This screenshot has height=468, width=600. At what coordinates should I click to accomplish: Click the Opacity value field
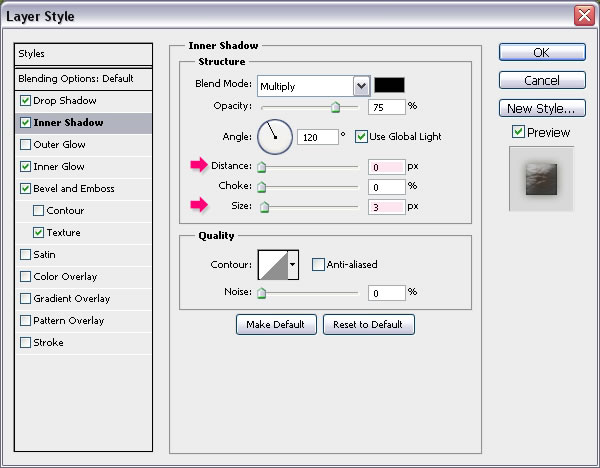pos(386,107)
